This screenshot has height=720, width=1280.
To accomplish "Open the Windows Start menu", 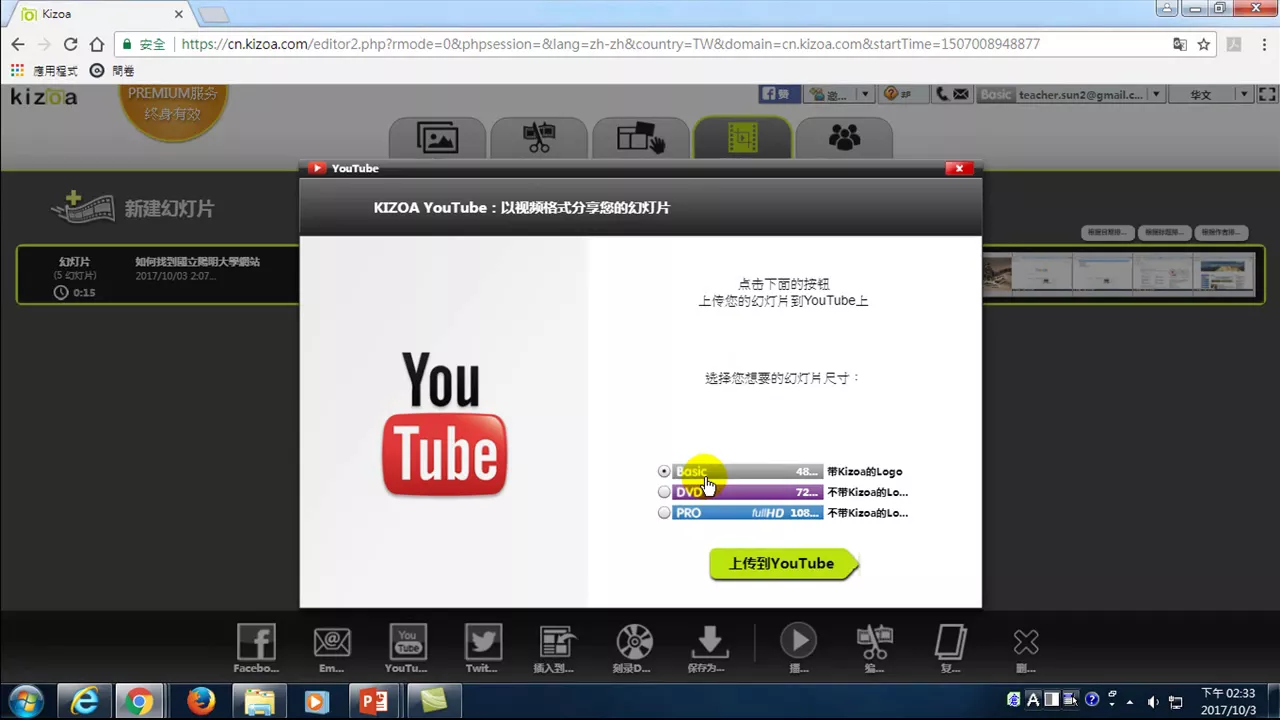I will (x=24, y=702).
